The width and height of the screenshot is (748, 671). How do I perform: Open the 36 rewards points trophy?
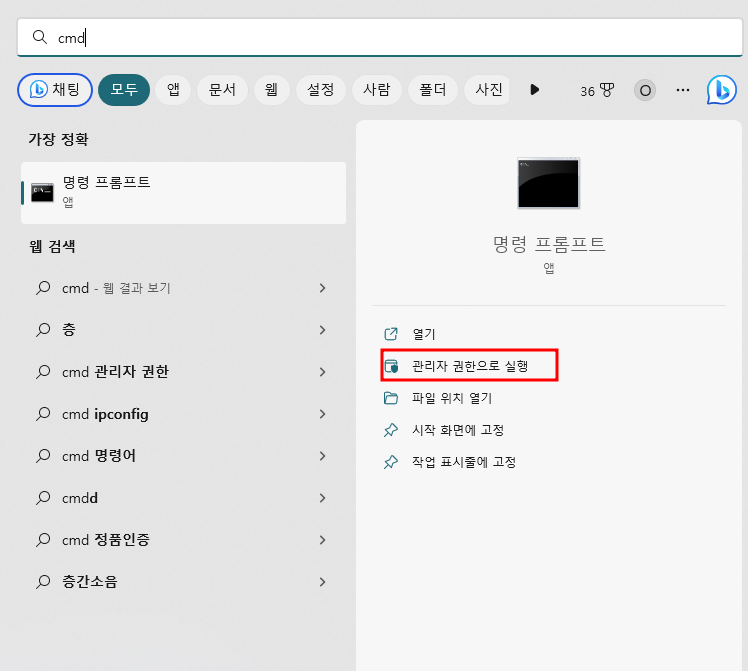pos(597,90)
